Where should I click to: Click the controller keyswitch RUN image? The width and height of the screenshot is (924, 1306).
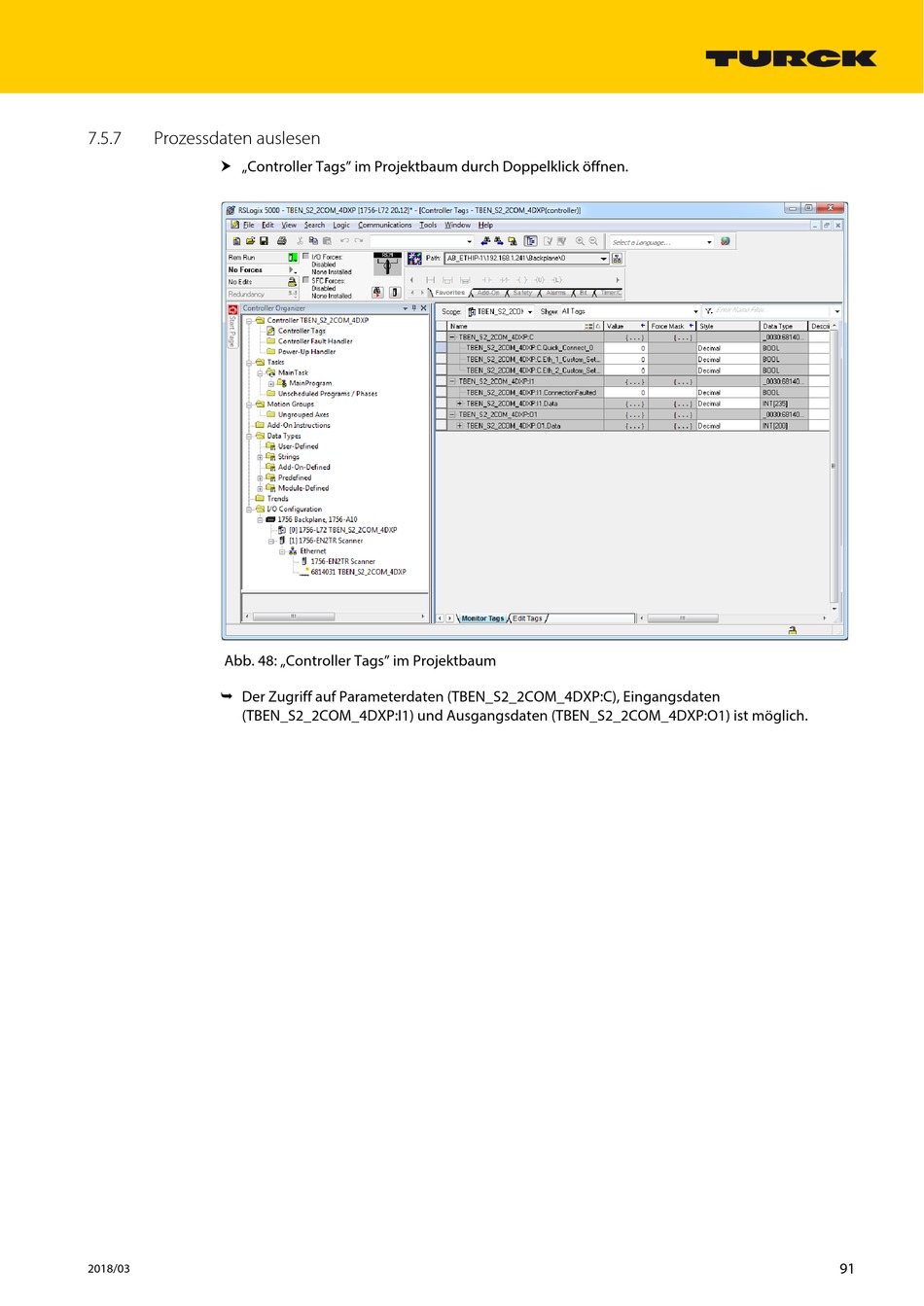(387, 263)
